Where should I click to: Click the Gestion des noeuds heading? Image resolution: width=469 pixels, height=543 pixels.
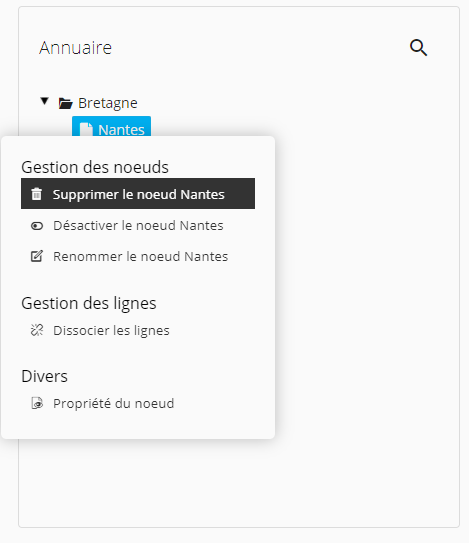coord(95,167)
